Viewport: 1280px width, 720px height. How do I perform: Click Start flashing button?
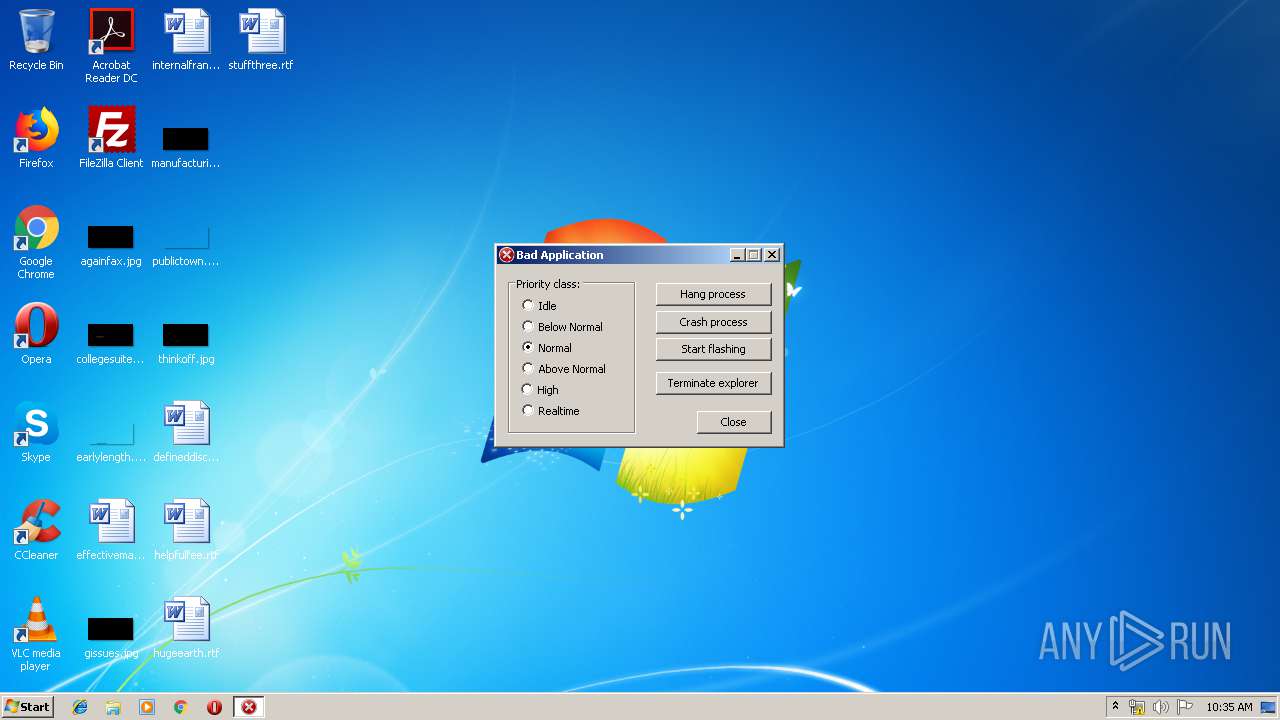tap(713, 349)
